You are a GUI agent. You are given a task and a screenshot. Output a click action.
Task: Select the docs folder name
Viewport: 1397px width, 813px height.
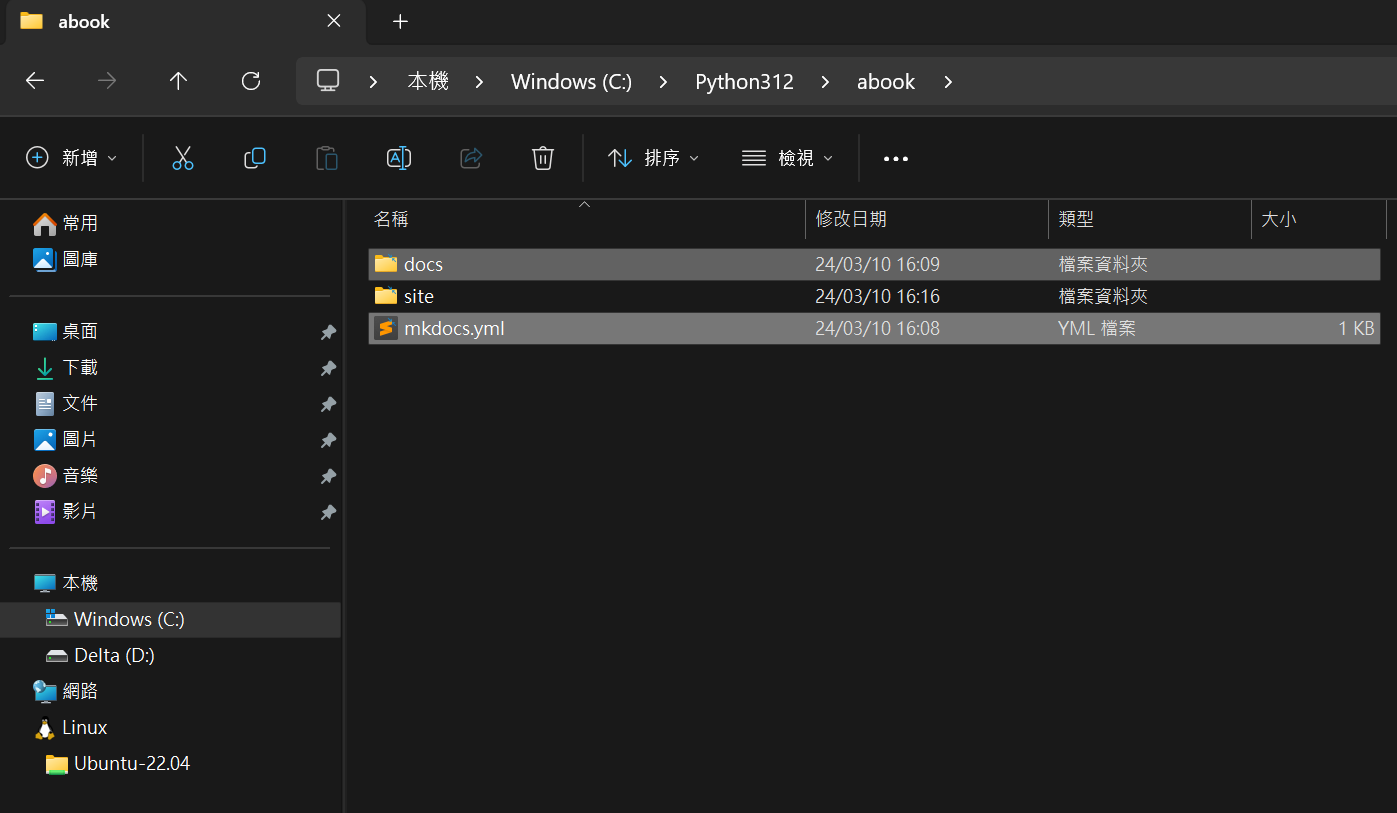[423, 264]
